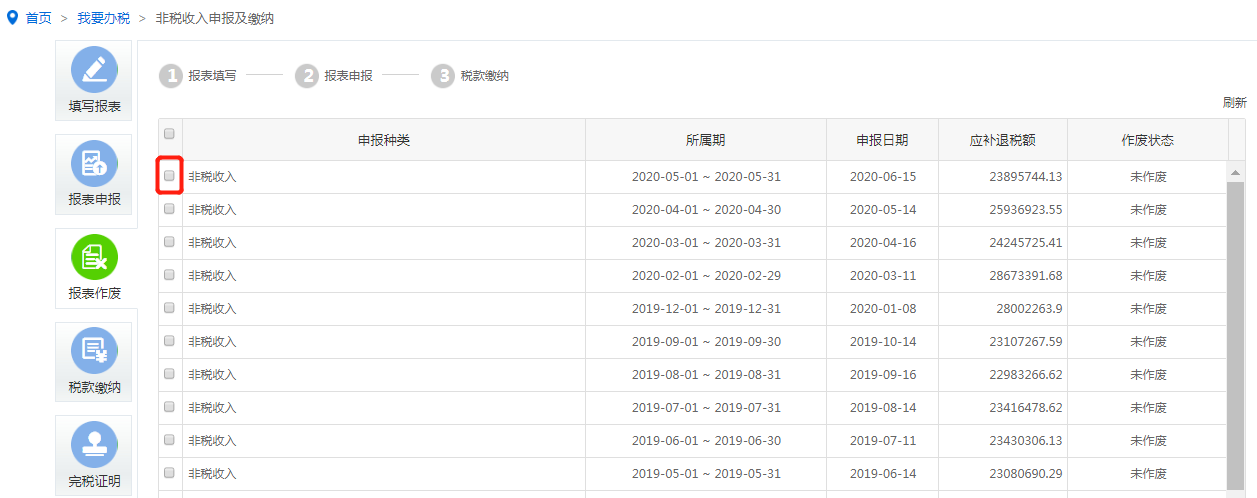This screenshot has width=1257, height=498.
Task: Go to 首页 in the breadcrumb
Action: click(38, 18)
